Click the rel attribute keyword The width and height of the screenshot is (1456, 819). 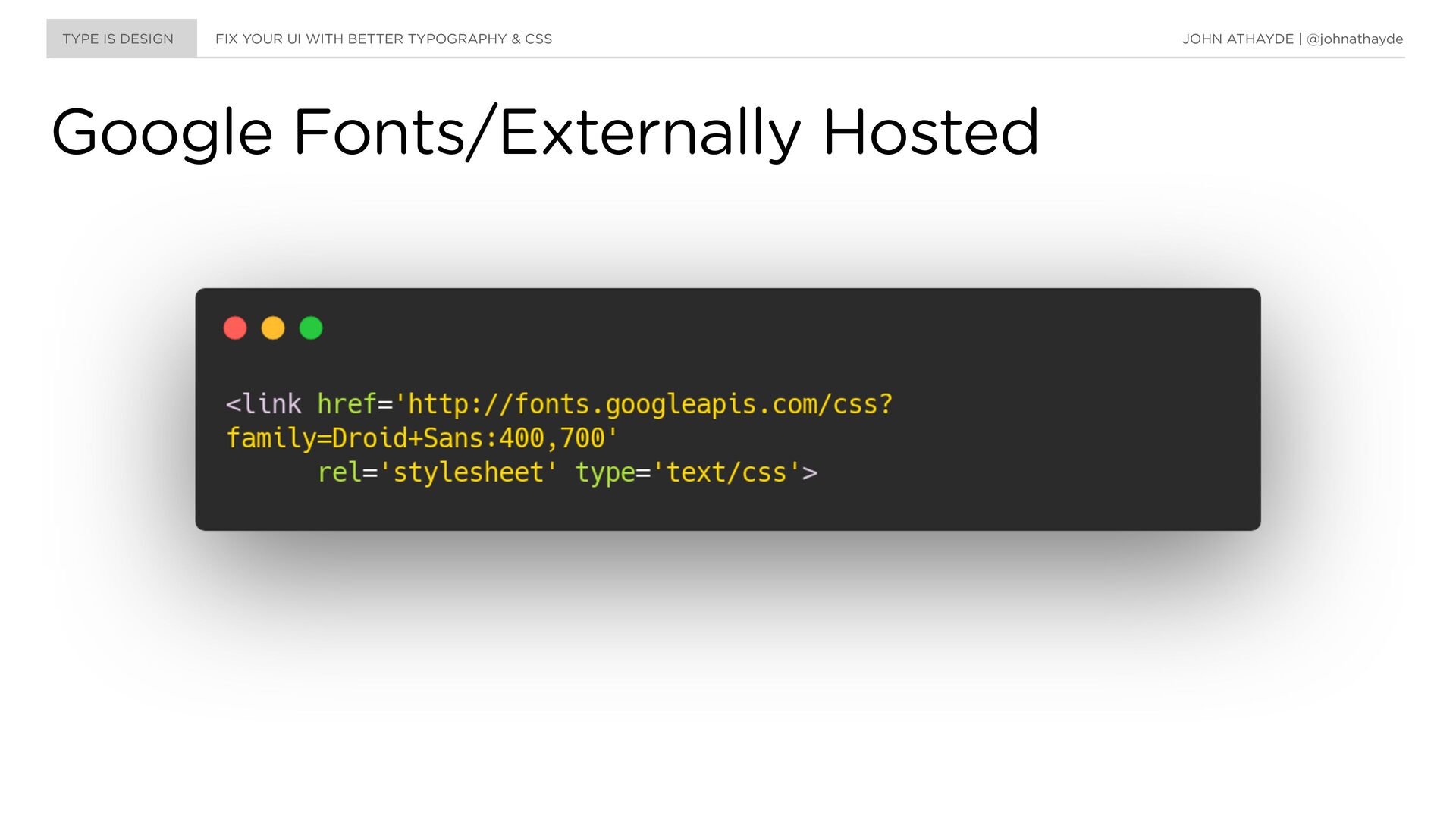coord(340,472)
